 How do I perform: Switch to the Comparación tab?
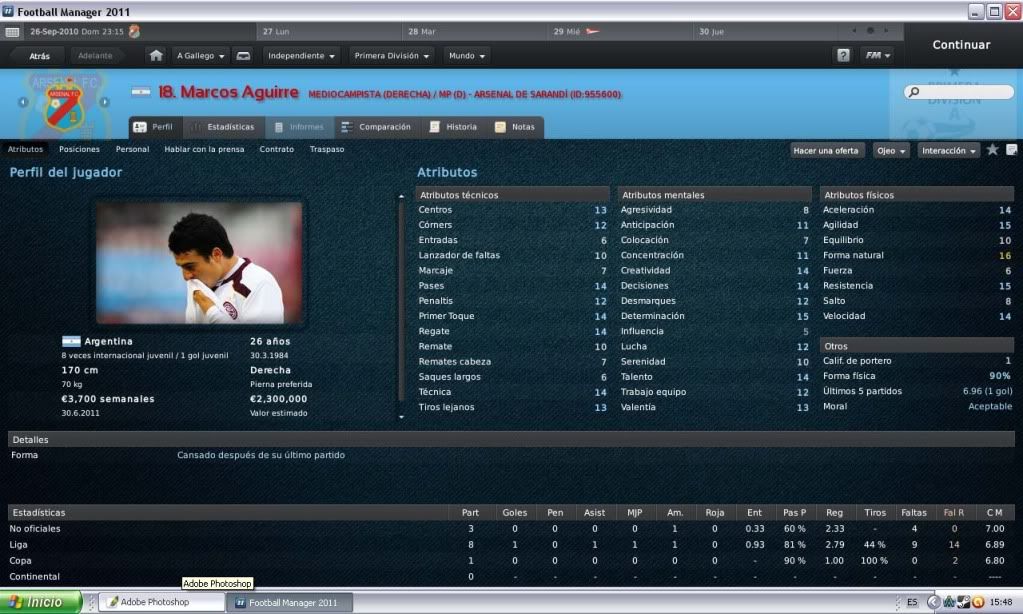click(x=376, y=127)
